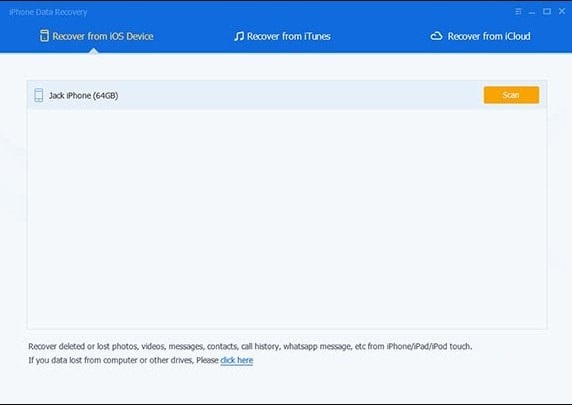This screenshot has height=405, width=572.
Task: Click the empty area of the device list
Action: 287,219
